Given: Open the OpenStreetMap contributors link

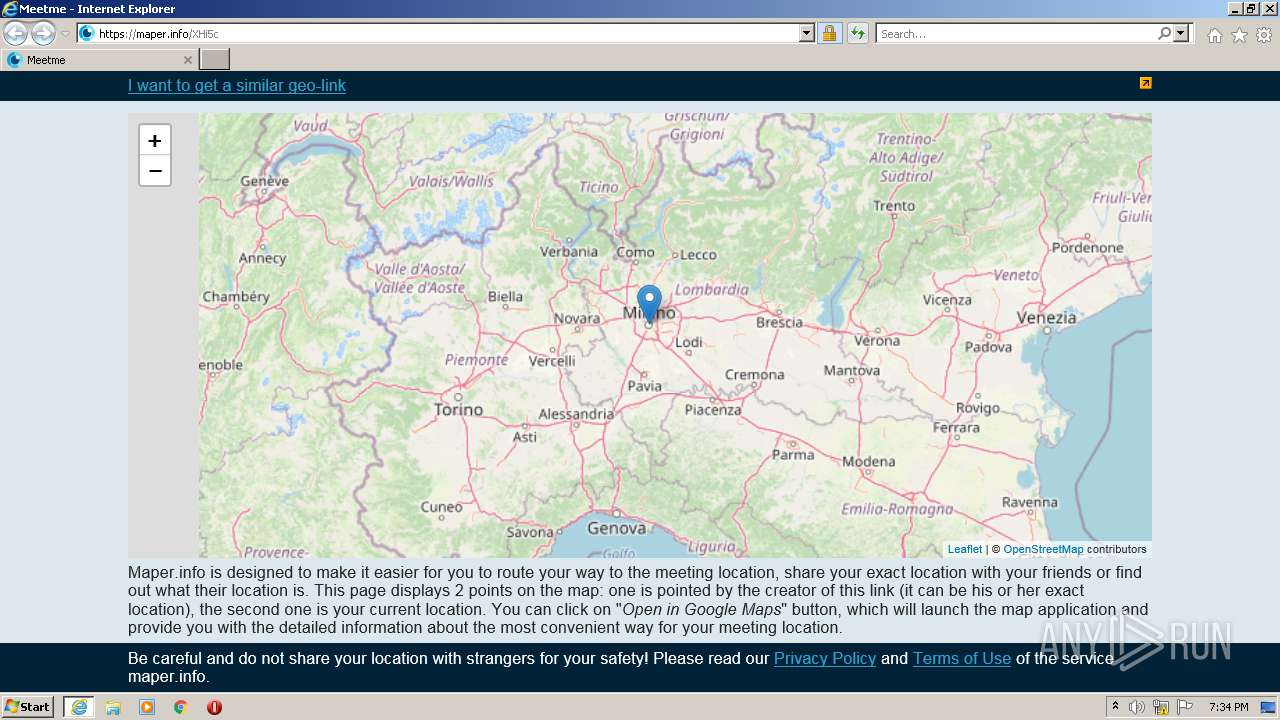Looking at the screenshot, I should point(1043,549).
